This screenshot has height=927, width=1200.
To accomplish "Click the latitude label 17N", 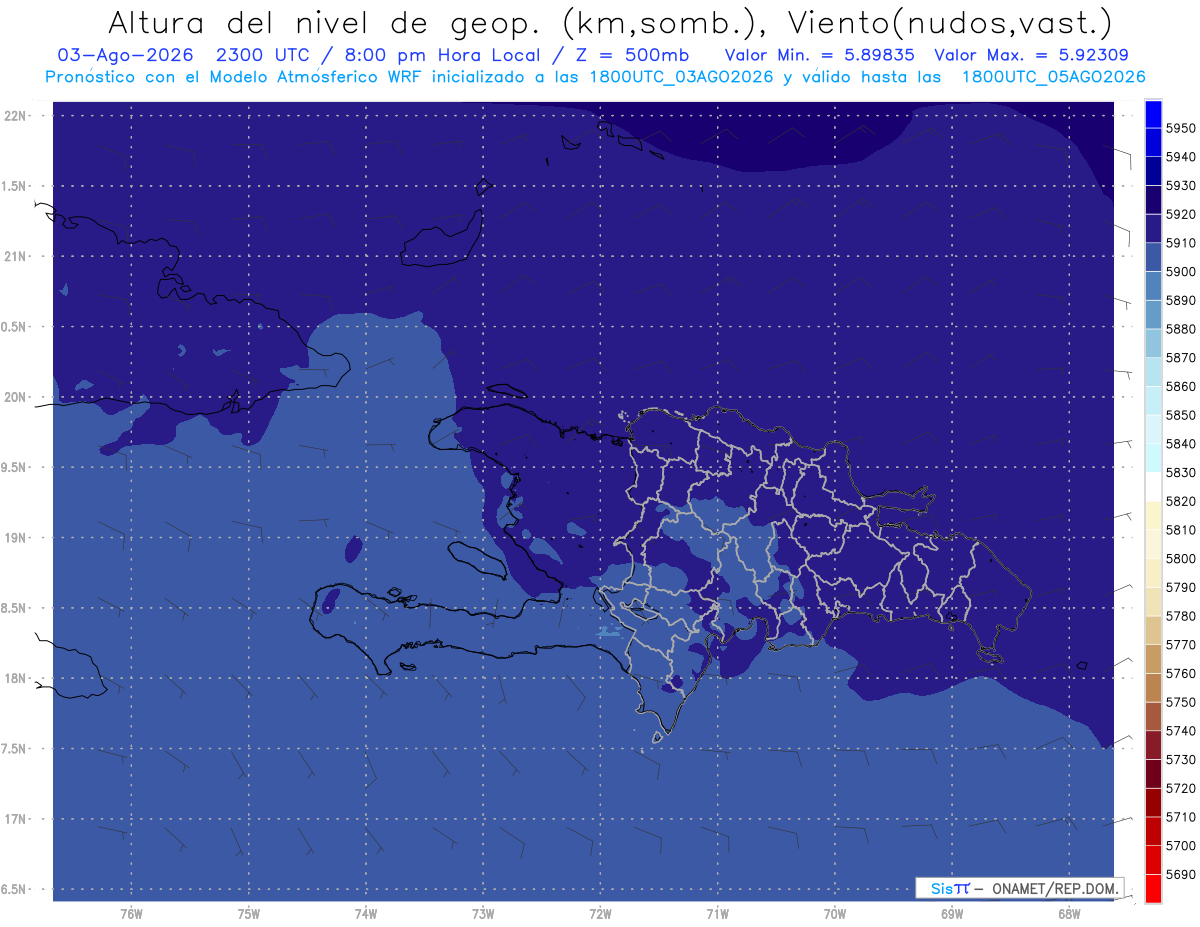I will click(15, 819).
